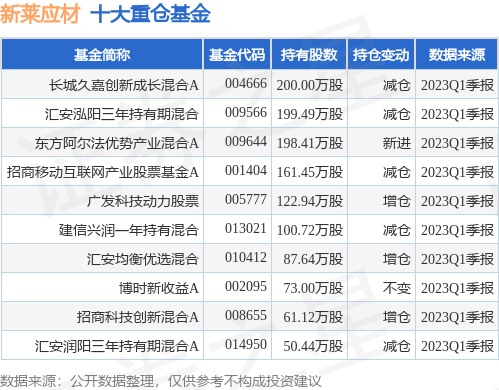Click the 198.41万股 holdings cell
499x390 pixels.
310,143
